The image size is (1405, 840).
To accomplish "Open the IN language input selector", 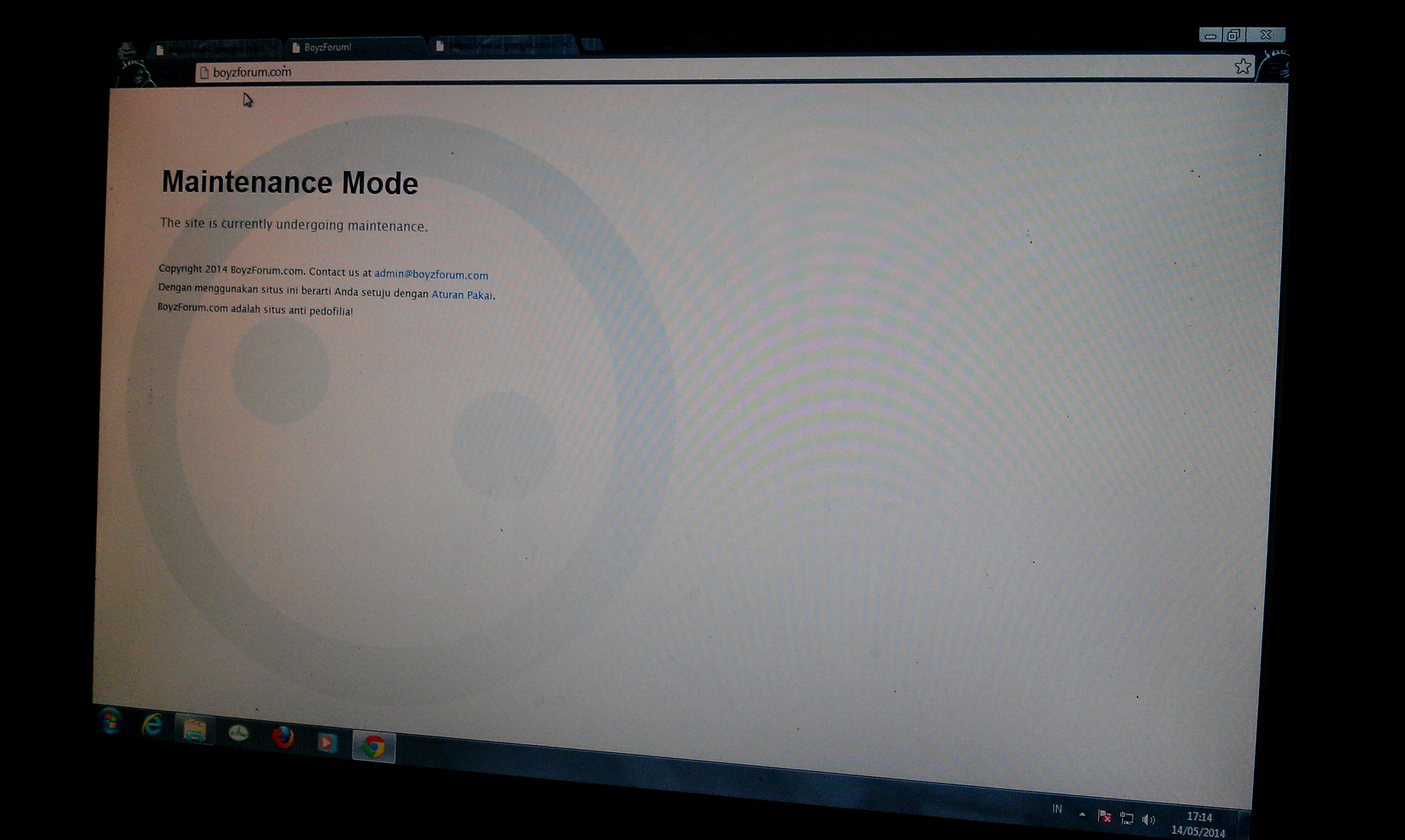I will pos(1057,809).
